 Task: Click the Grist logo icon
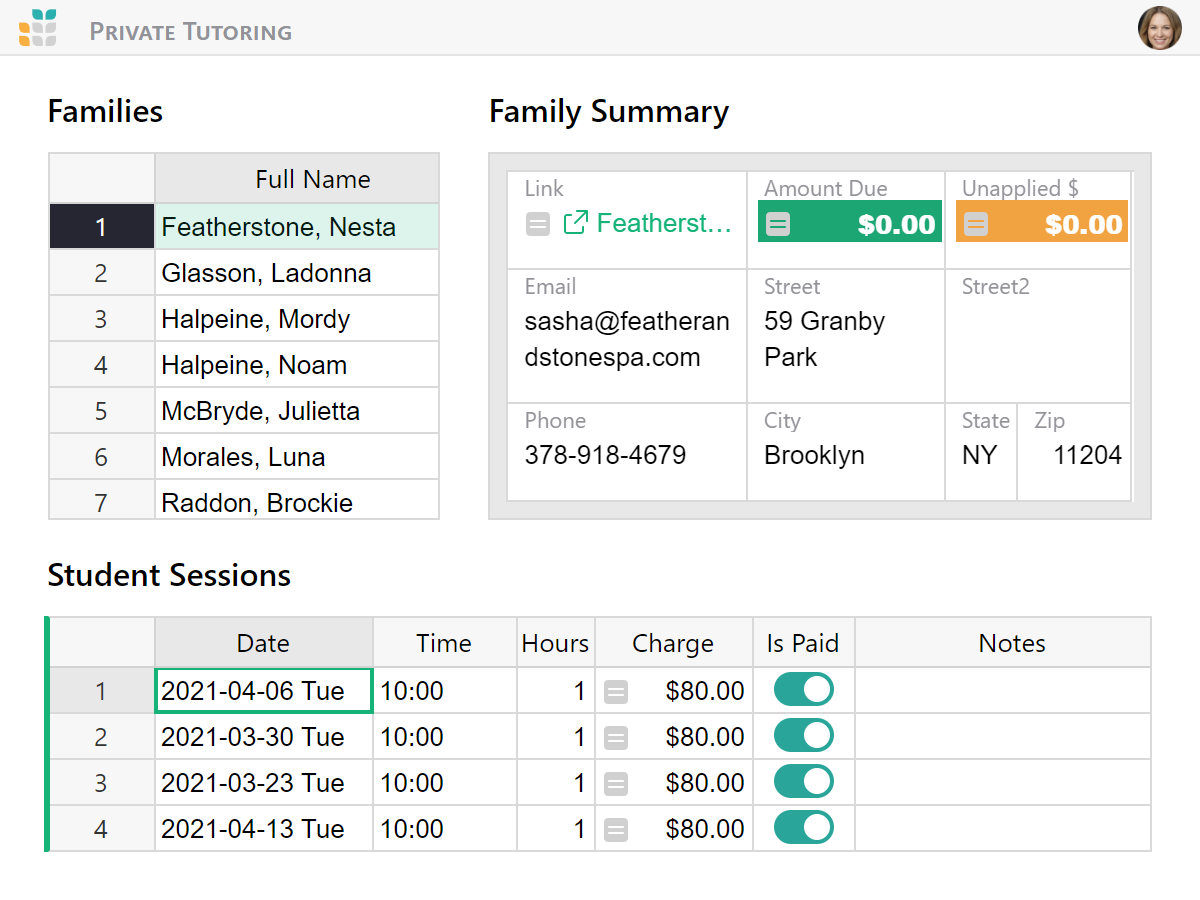pyautogui.click(x=38, y=28)
